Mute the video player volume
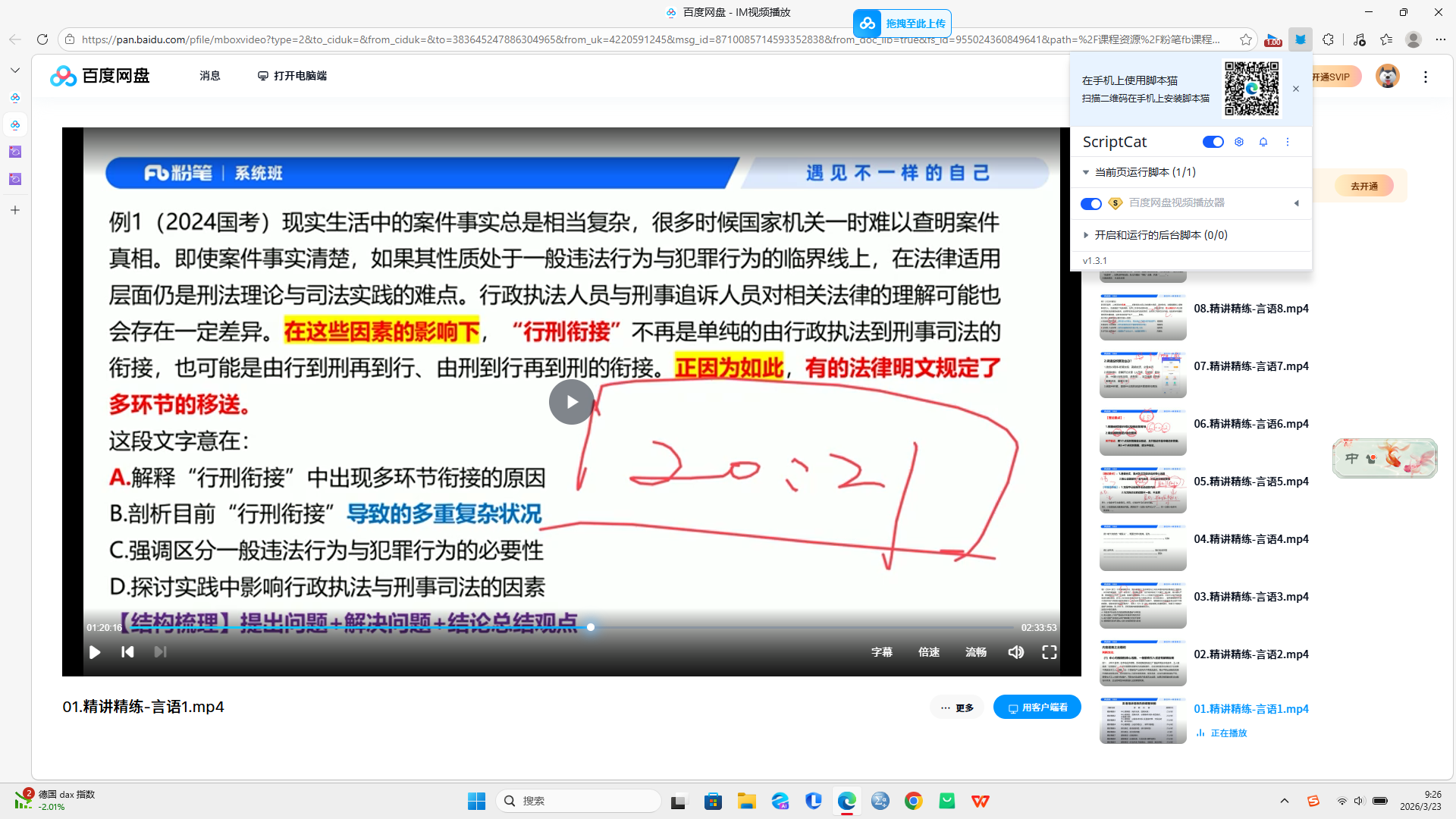The height and width of the screenshot is (819, 1456). coord(1016,651)
